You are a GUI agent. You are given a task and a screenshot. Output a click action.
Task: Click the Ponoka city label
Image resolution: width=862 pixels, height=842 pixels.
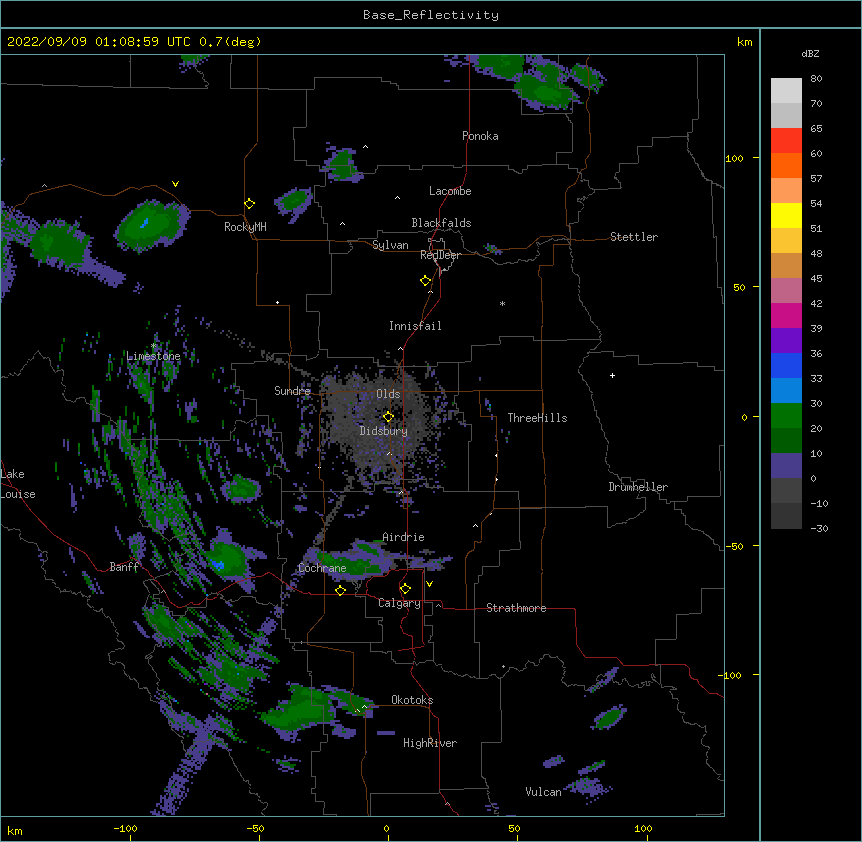[480, 136]
